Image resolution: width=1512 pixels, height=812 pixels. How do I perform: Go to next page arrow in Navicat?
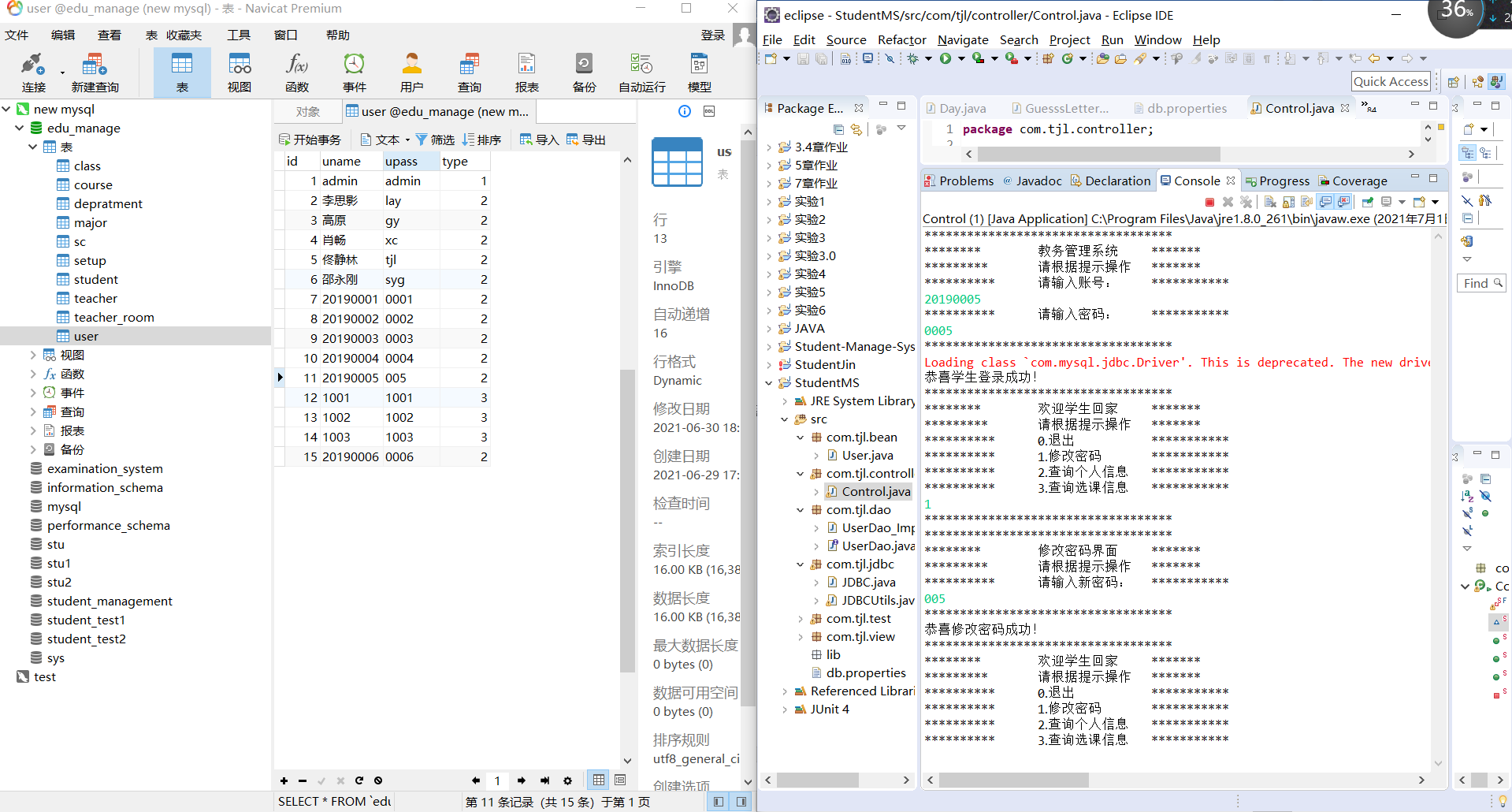click(521, 780)
